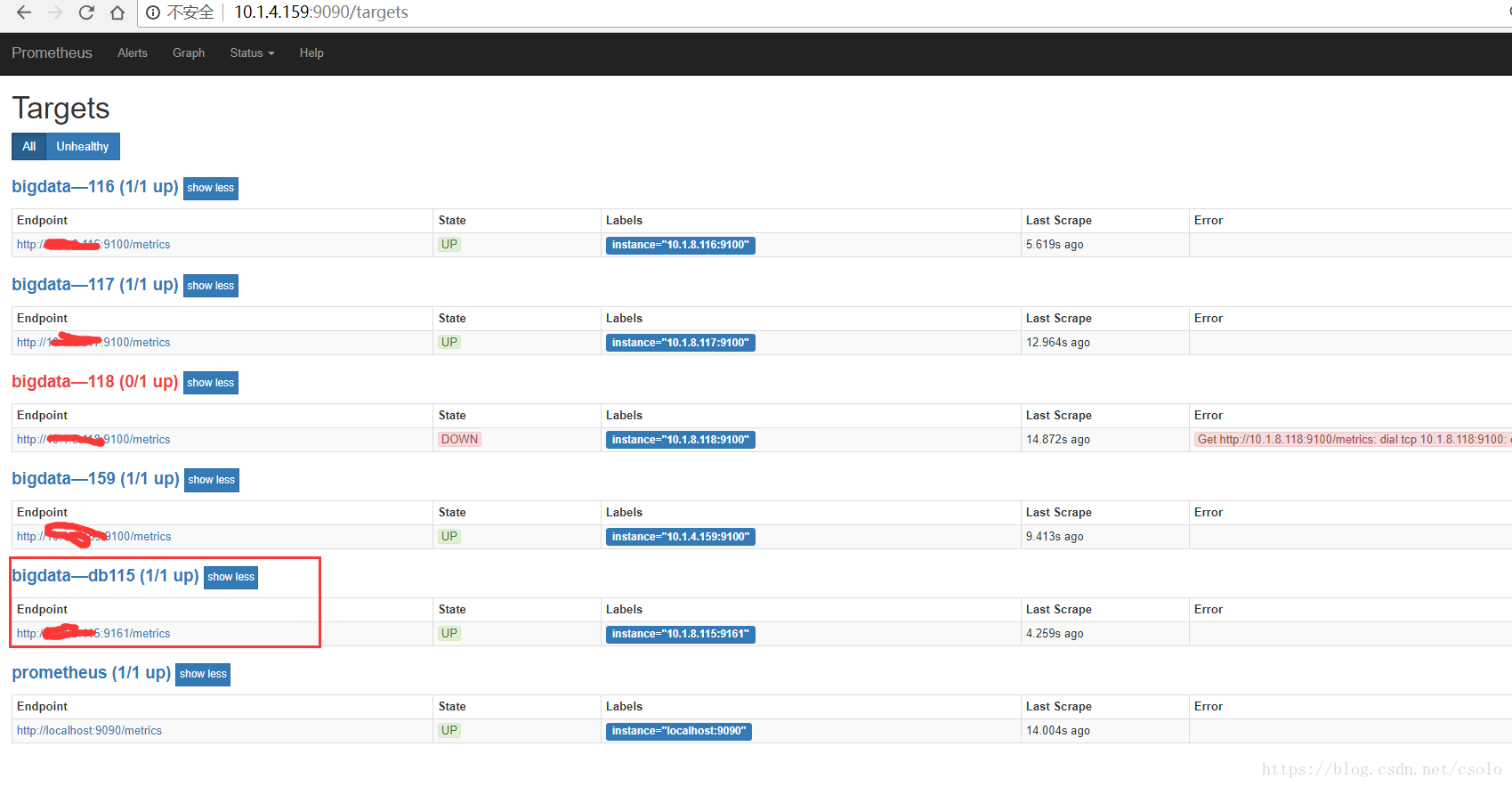
Task: Collapse prometheus job with show less
Action: (203, 674)
